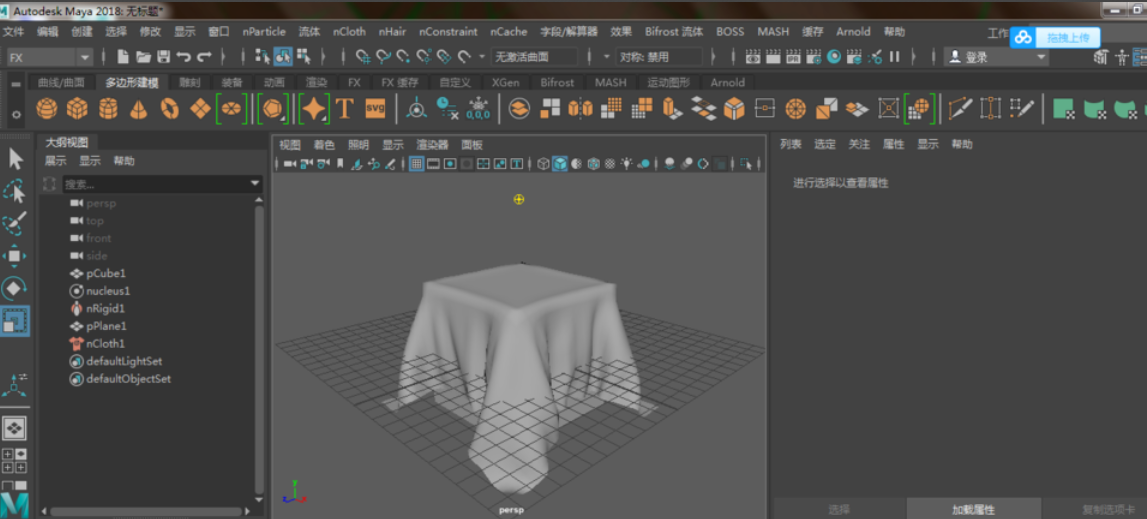Click the Save scene icon
Viewport: 1147px width, 519px height.
click(x=164, y=56)
